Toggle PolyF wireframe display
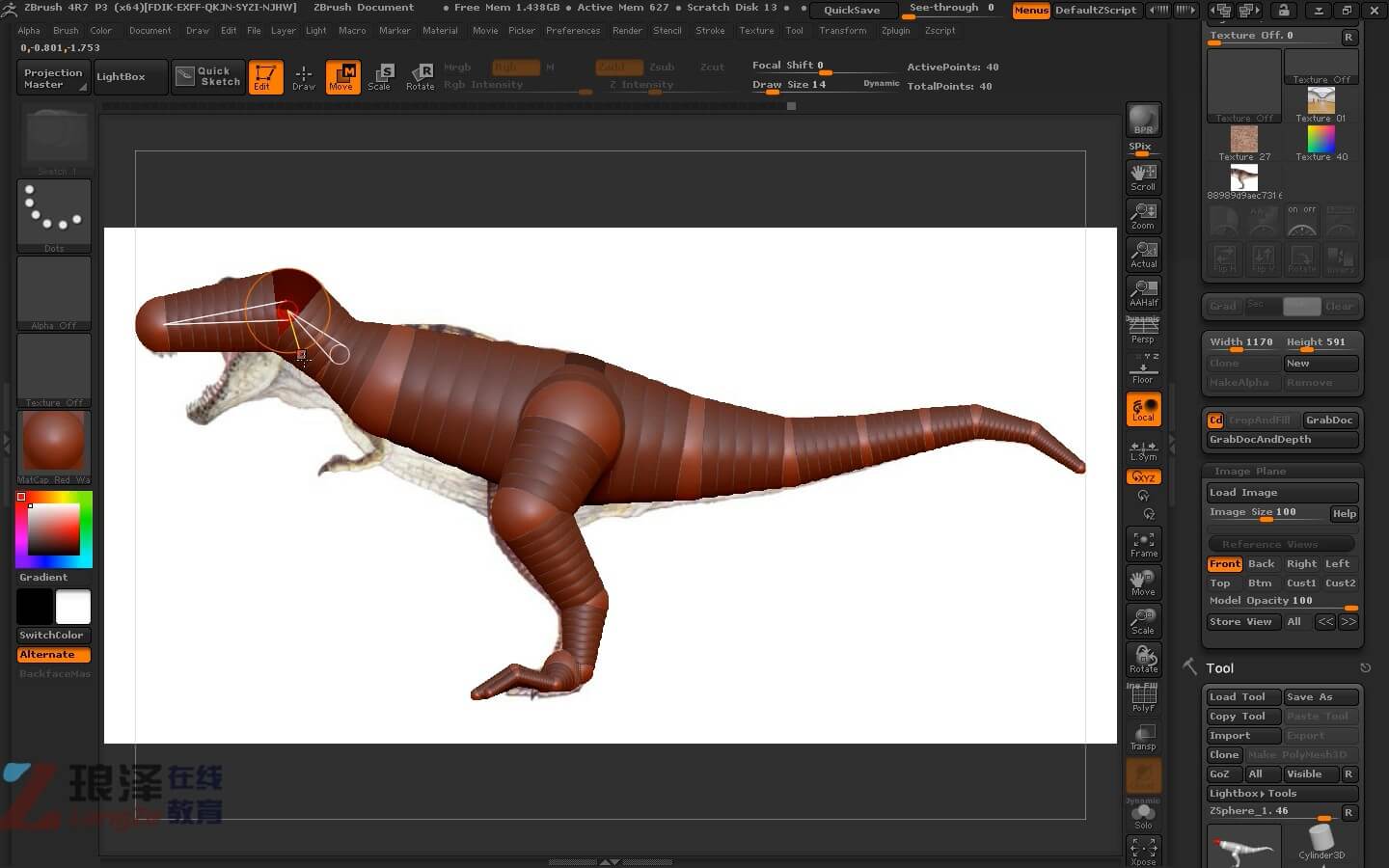The width and height of the screenshot is (1389, 868). (1143, 697)
